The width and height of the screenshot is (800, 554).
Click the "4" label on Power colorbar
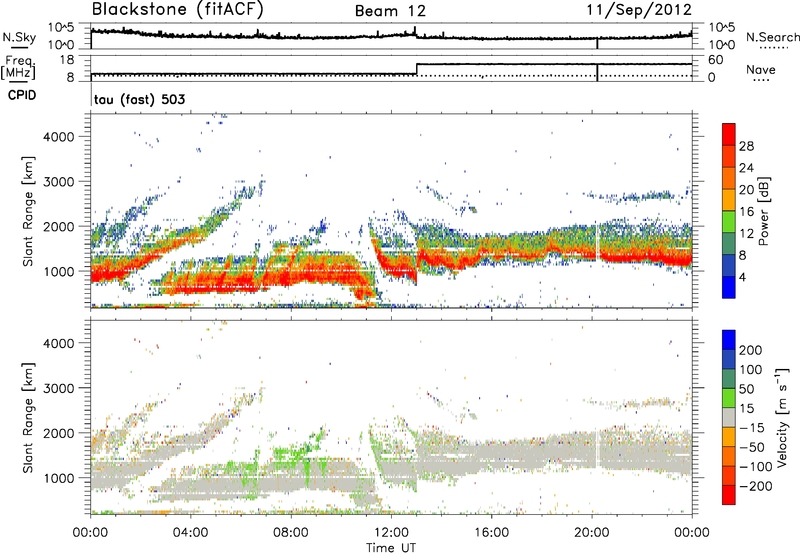(742, 277)
